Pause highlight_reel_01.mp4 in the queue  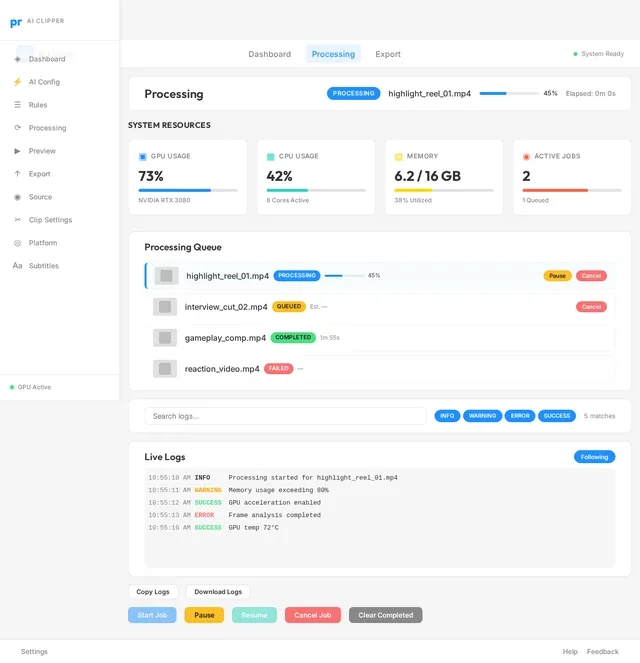(557, 276)
